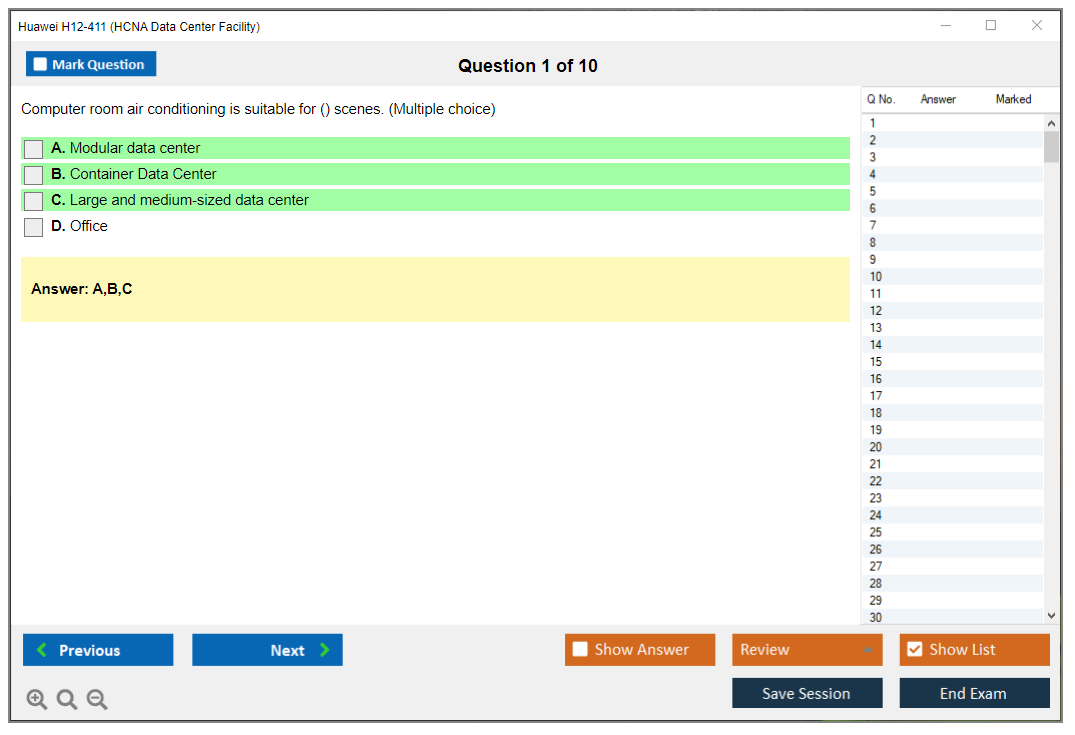Go to the Next question
Screen dimensions: 1075x735
coord(267,650)
